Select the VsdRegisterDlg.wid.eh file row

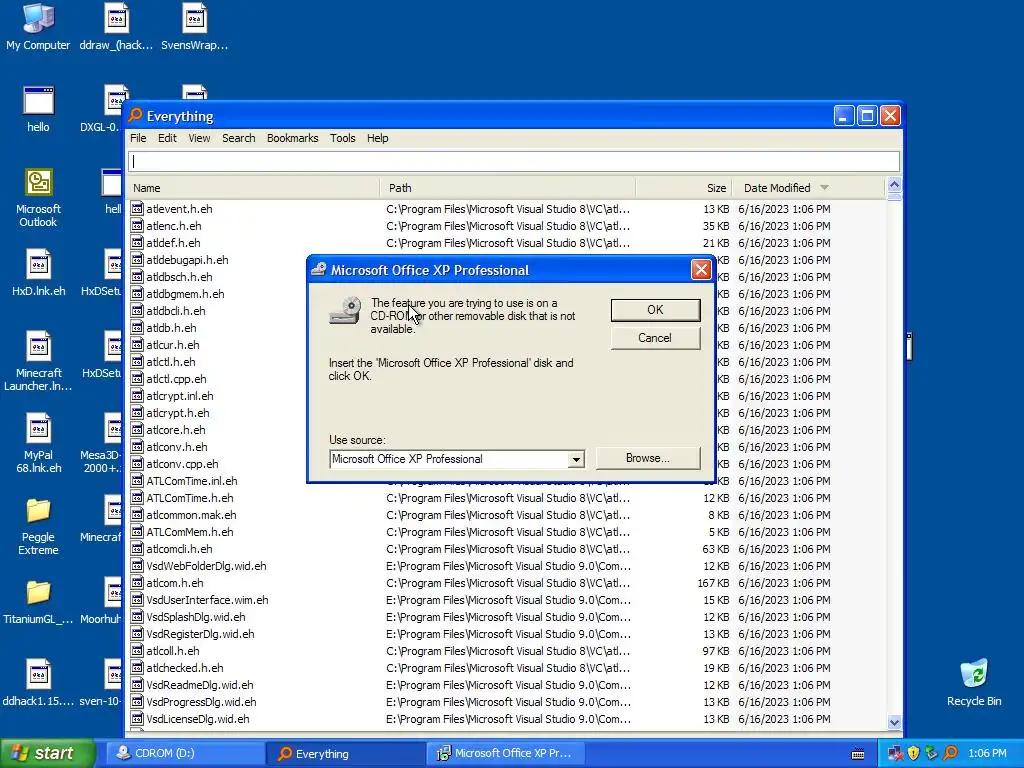coord(505,633)
